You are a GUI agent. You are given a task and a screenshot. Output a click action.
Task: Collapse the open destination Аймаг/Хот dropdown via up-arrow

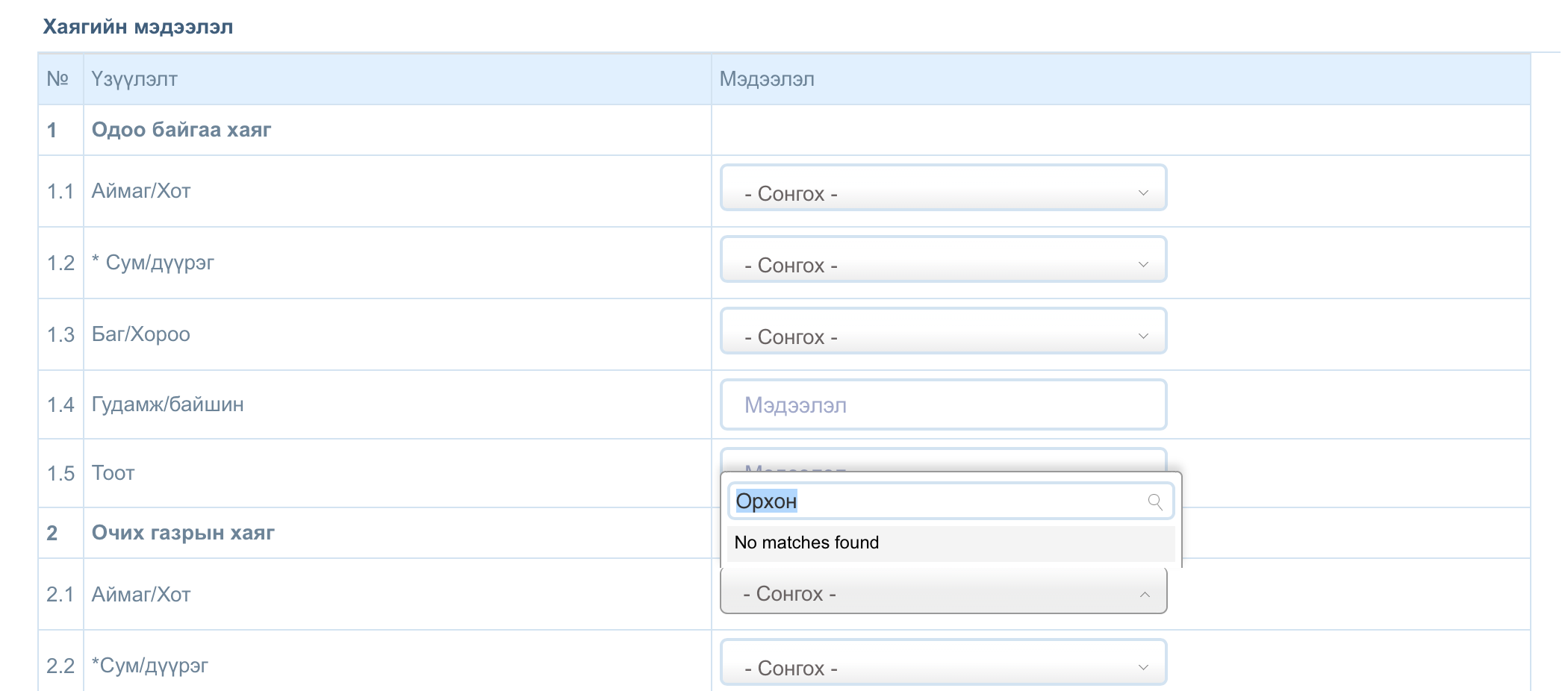[x=1144, y=594]
